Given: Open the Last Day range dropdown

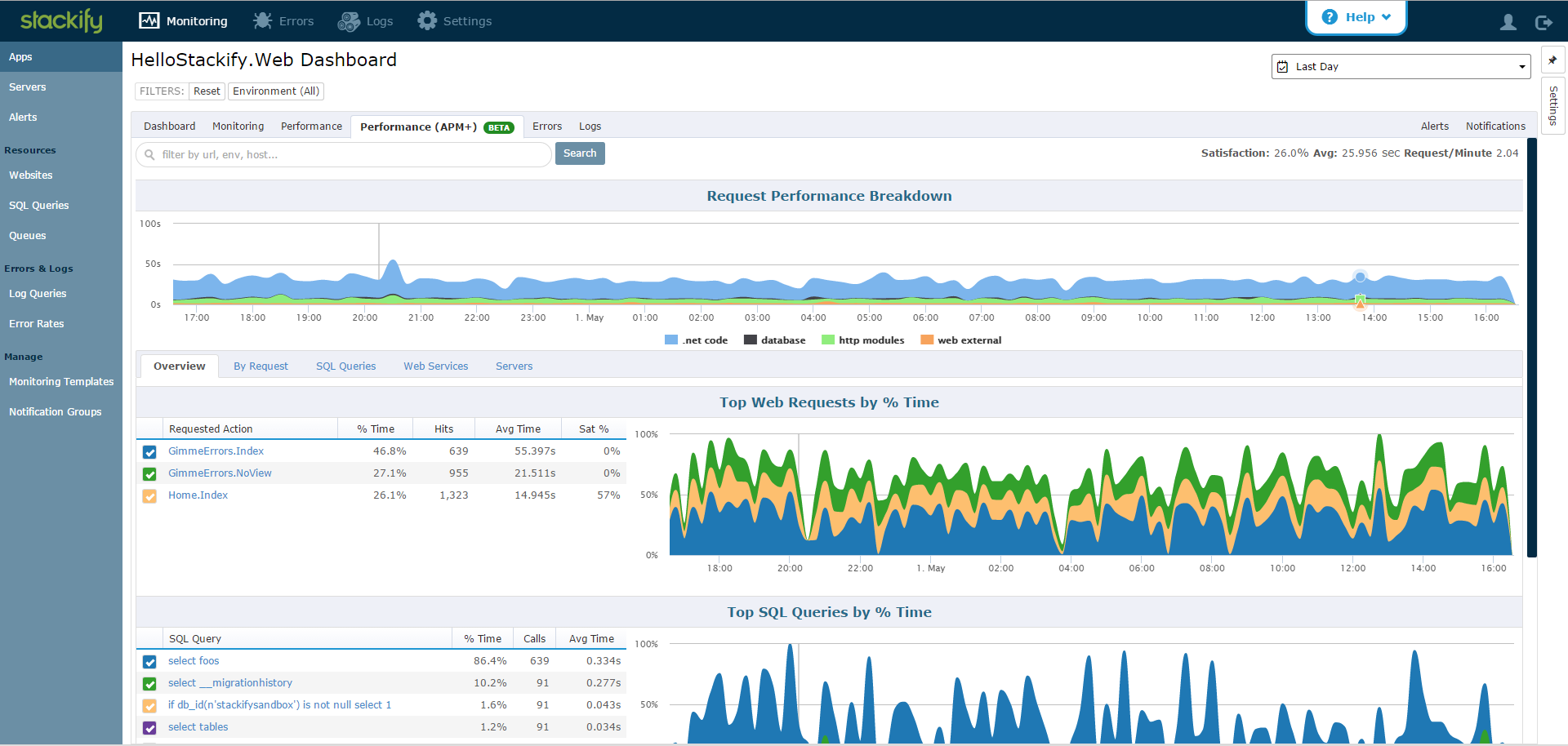Looking at the screenshot, I should click(1401, 67).
